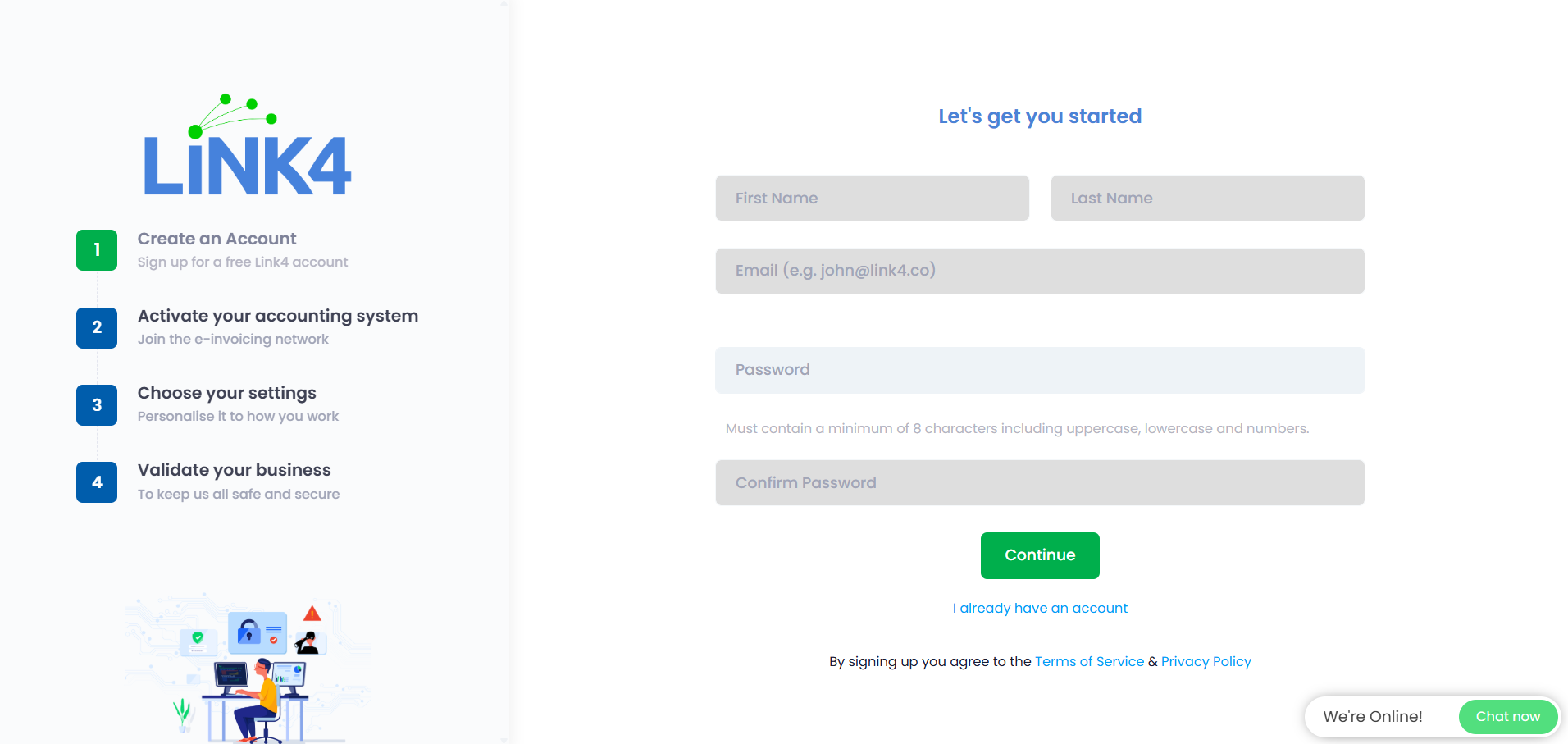Image resolution: width=1568 pixels, height=744 pixels.
Task: Click step 4 number badge
Action: [x=97, y=482]
